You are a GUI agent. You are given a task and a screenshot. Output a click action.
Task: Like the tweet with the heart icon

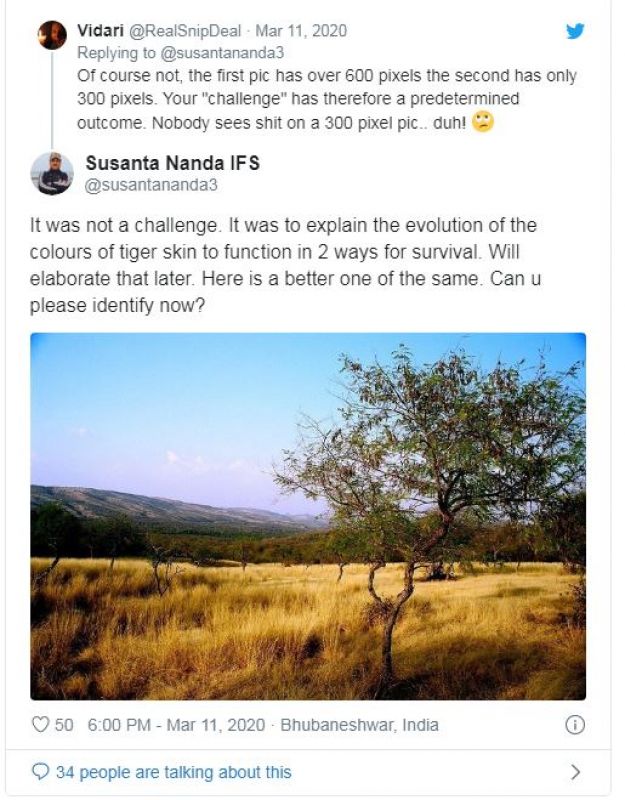coord(41,725)
